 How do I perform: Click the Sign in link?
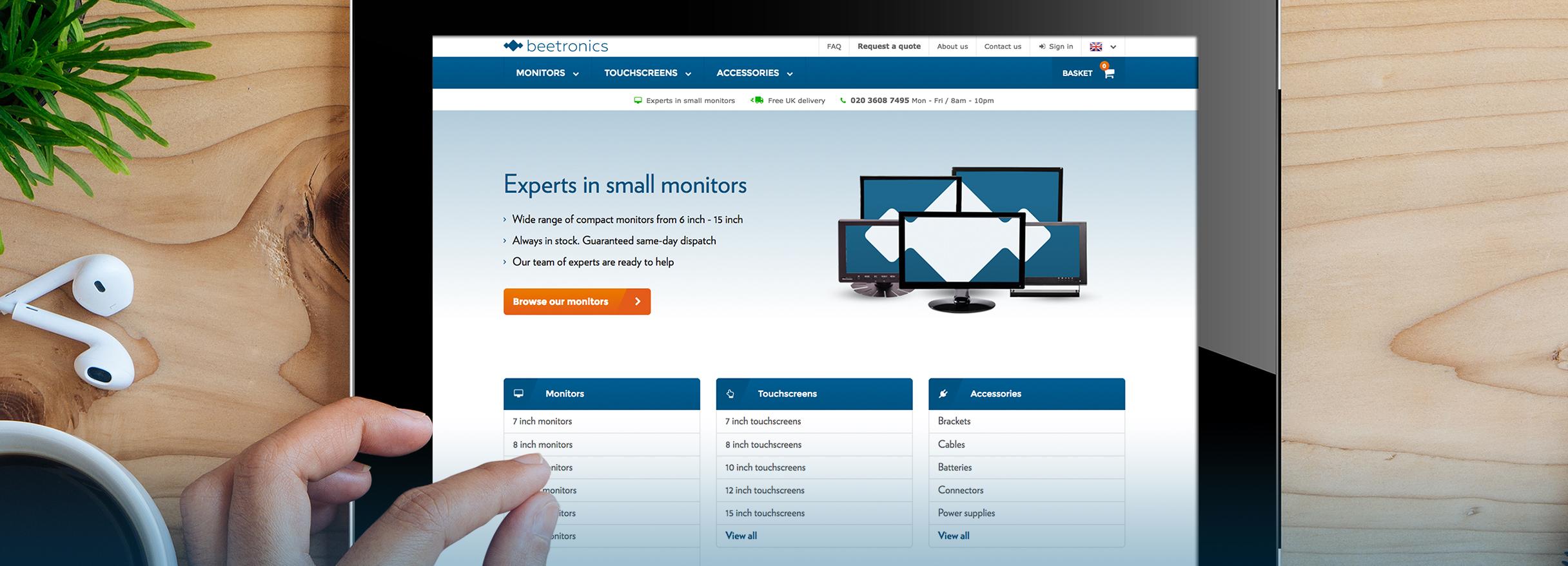click(x=1061, y=46)
